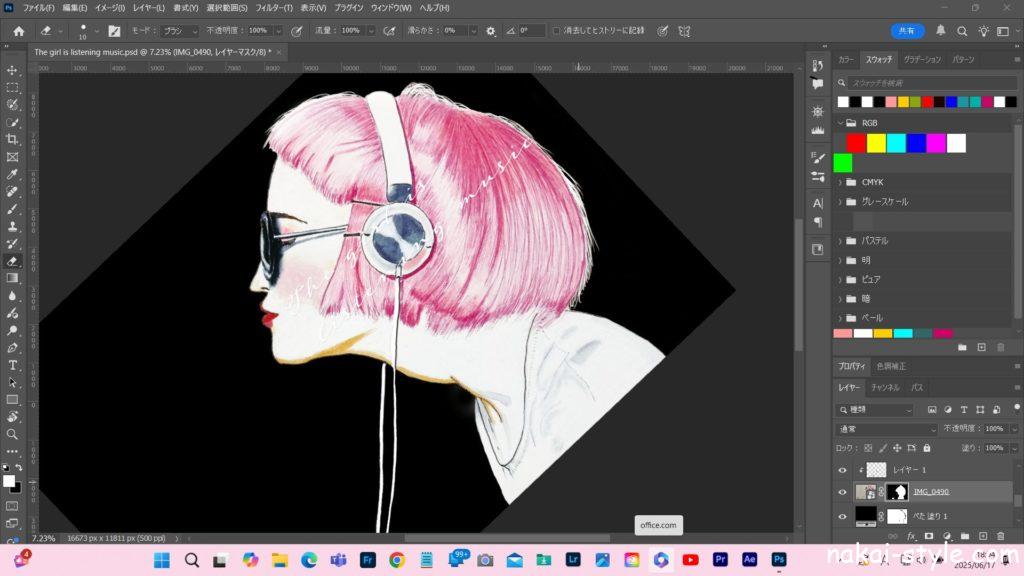Enable 消去してヒストリーに記録 checkbox
The image size is (1024, 576).
point(556,31)
